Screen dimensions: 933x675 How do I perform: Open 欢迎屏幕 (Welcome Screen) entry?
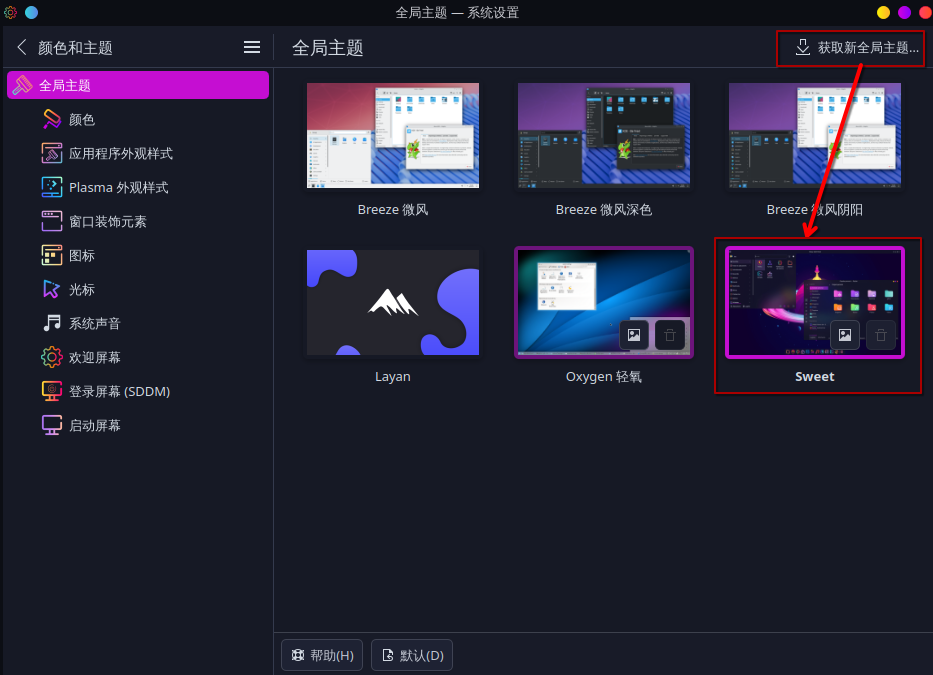97,357
